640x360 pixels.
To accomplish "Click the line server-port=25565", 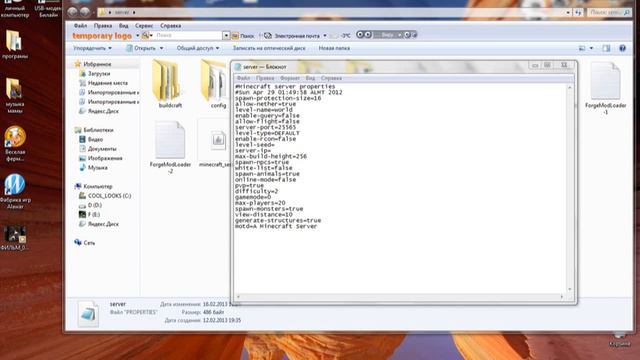I will 265,127.
